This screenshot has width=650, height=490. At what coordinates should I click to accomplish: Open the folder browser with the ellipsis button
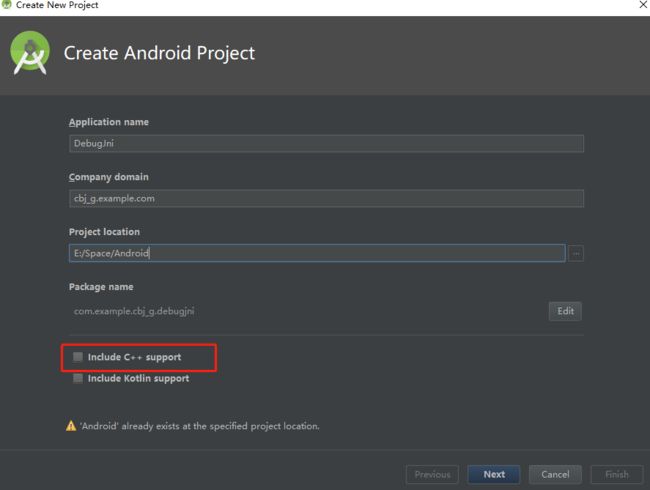tap(576, 253)
